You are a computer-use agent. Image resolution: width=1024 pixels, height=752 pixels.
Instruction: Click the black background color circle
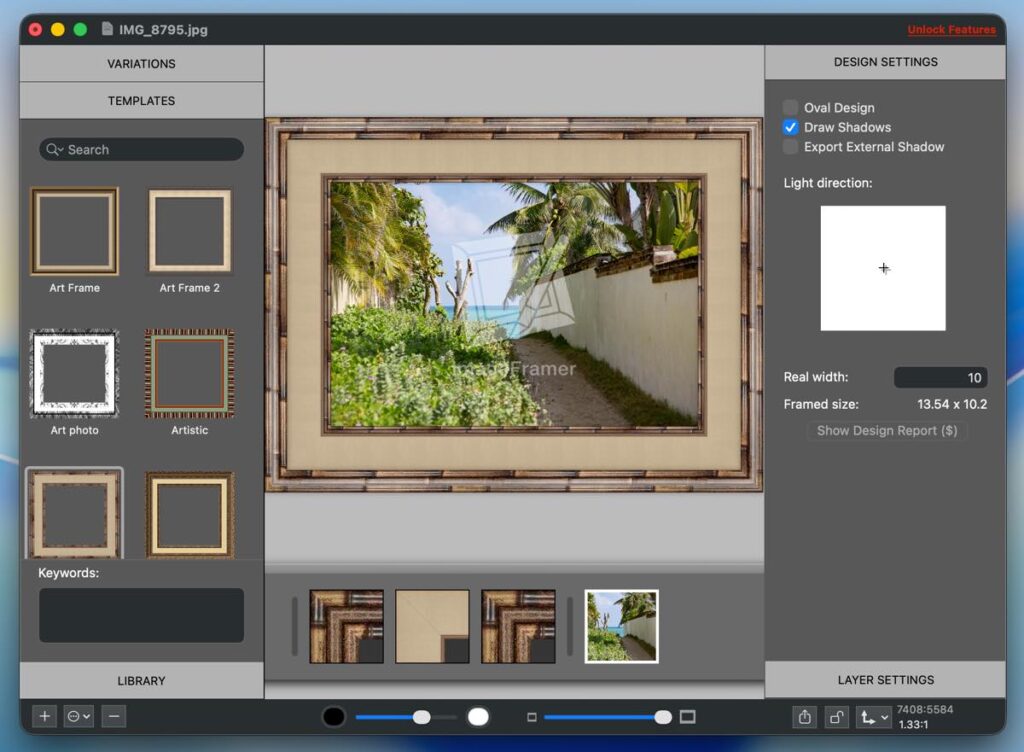coord(334,717)
